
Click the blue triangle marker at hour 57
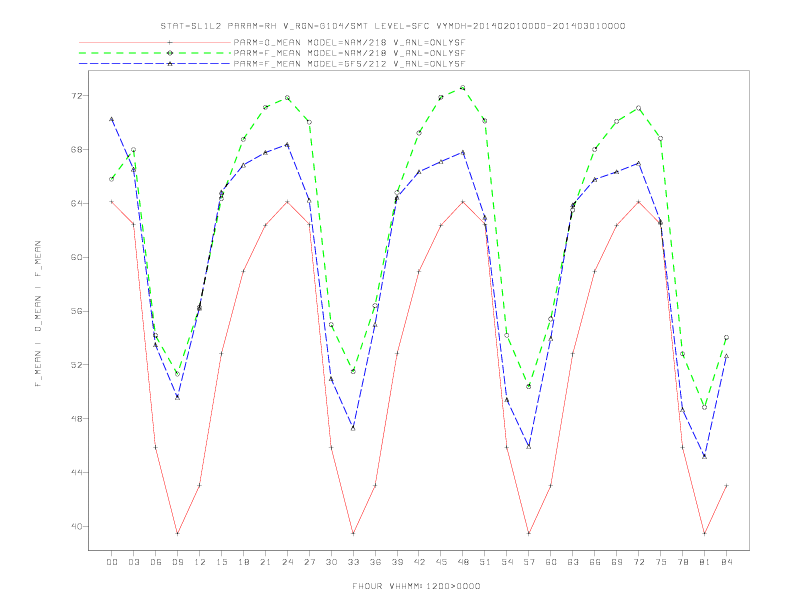click(529, 447)
